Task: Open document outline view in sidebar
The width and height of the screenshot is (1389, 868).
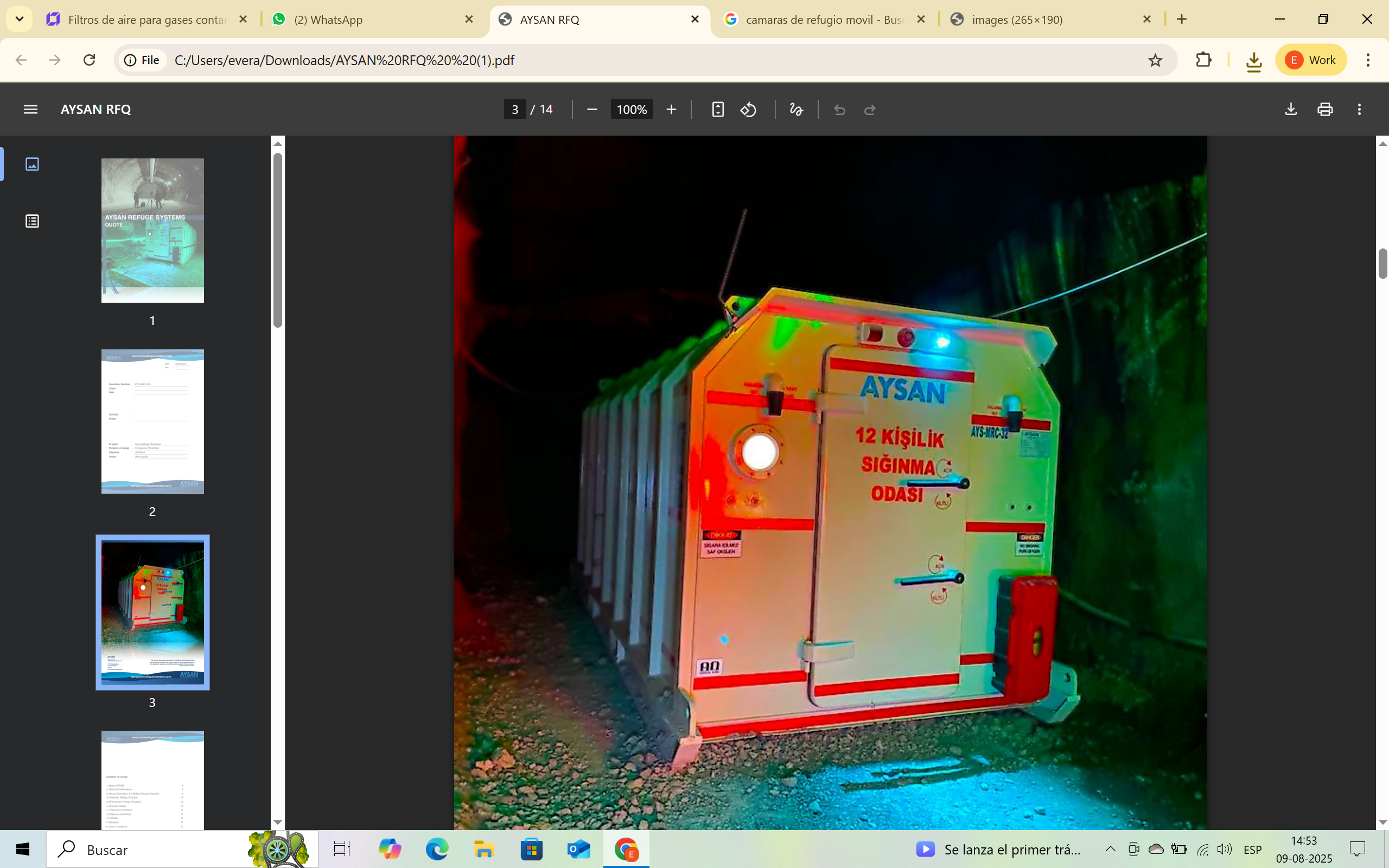Action: (x=32, y=221)
